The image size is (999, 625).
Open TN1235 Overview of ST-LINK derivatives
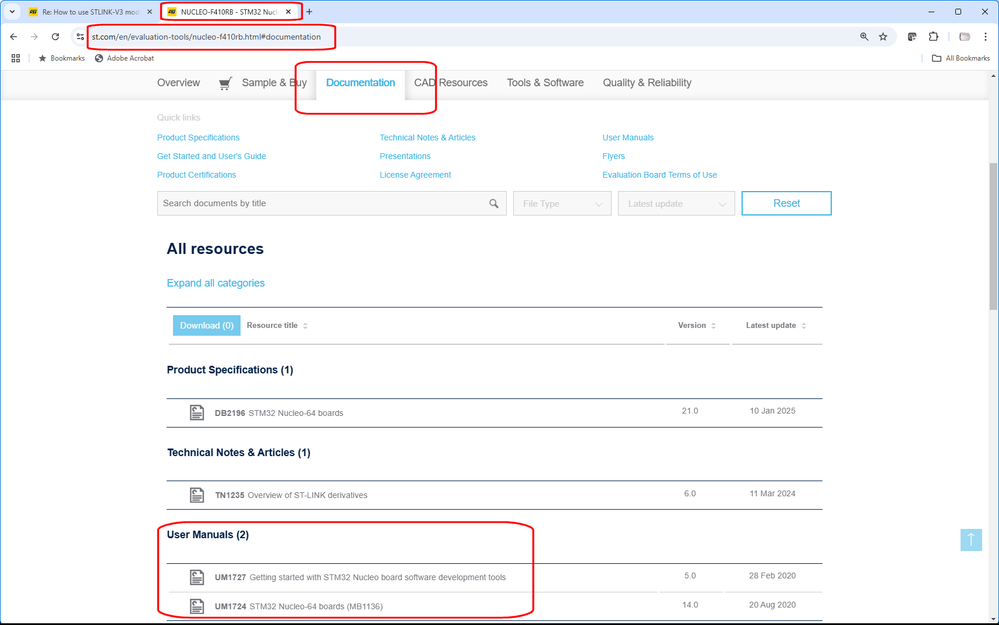click(291, 495)
